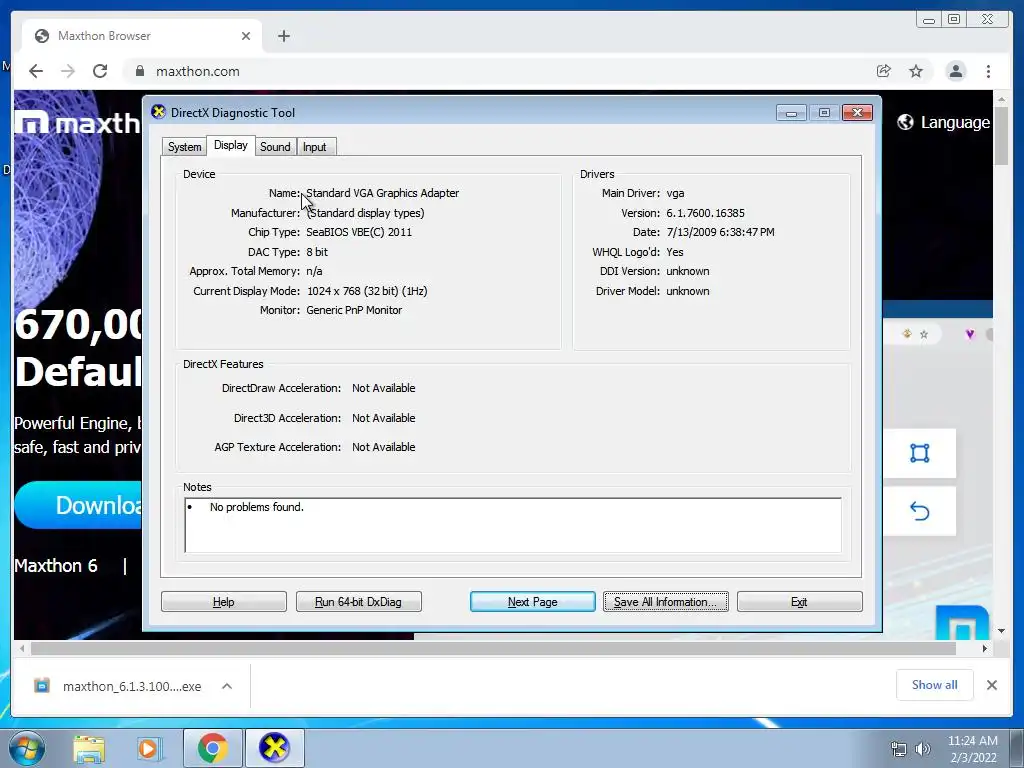Expand options for maxthon exe download
The width and height of the screenshot is (1024, 768).
coord(227,686)
